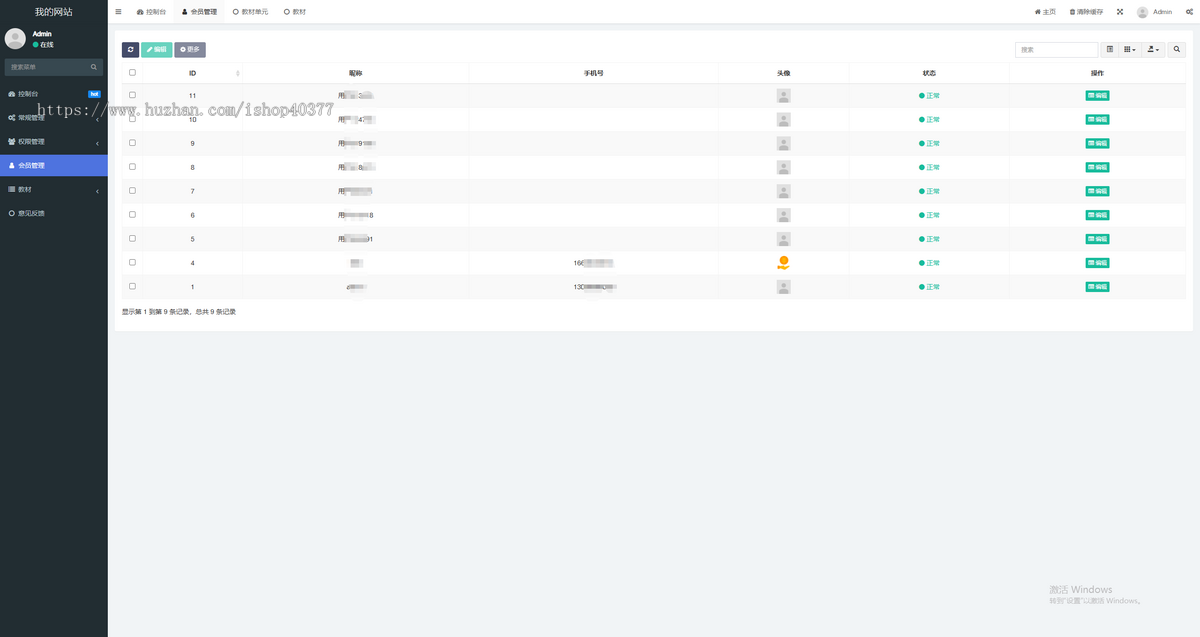Click the 正常 status in row ID 11
The width and height of the screenshot is (1200, 637).
click(929, 96)
